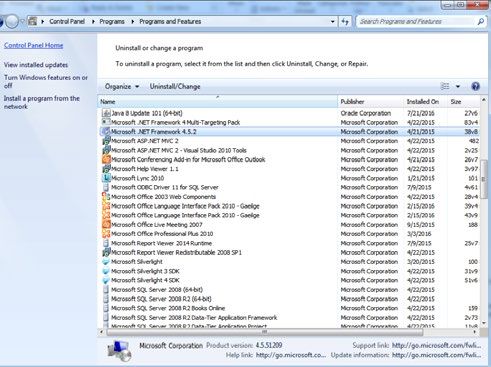Open Install a program from the network
This screenshot has height=367, width=491.
[x=41, y=102]
